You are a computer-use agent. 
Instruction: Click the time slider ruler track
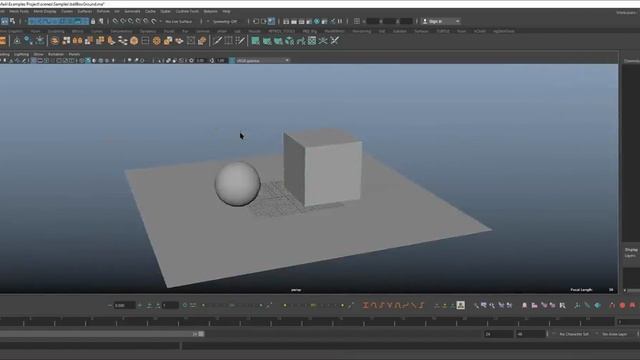(x=308, y=322)
